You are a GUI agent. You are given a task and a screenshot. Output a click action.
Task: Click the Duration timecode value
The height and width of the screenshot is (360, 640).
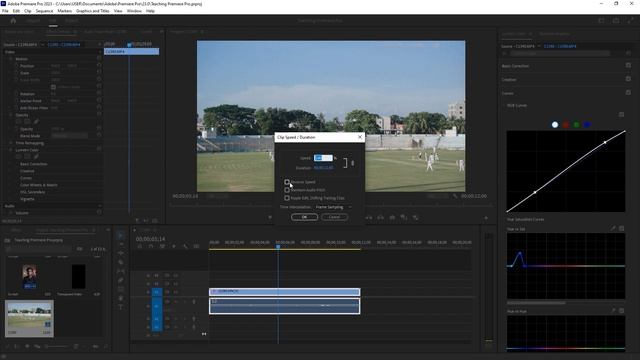(x=323, y=168)
